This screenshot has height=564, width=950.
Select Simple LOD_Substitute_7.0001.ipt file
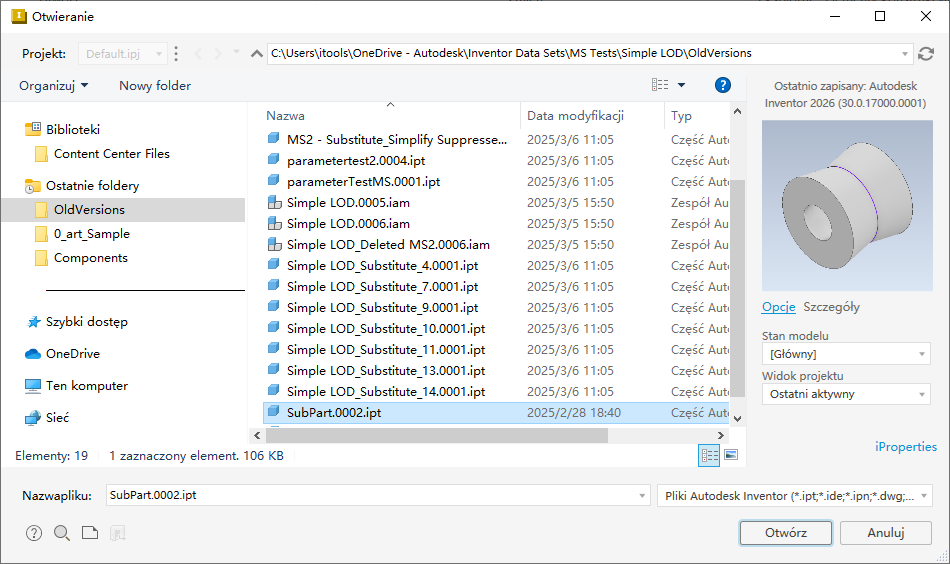(382, 287)
